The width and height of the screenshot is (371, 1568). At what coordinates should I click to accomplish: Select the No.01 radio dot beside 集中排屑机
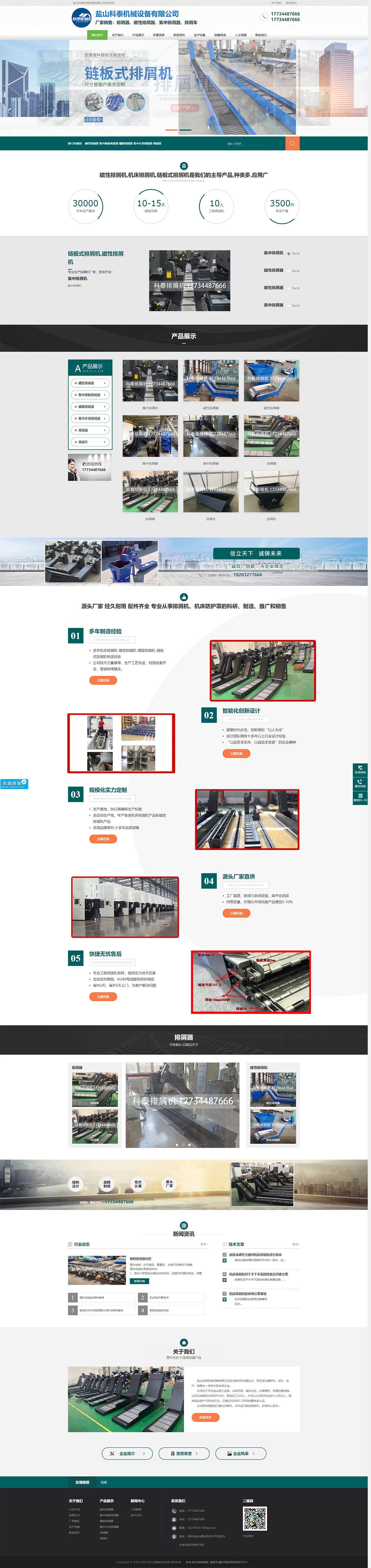[288, 253]
